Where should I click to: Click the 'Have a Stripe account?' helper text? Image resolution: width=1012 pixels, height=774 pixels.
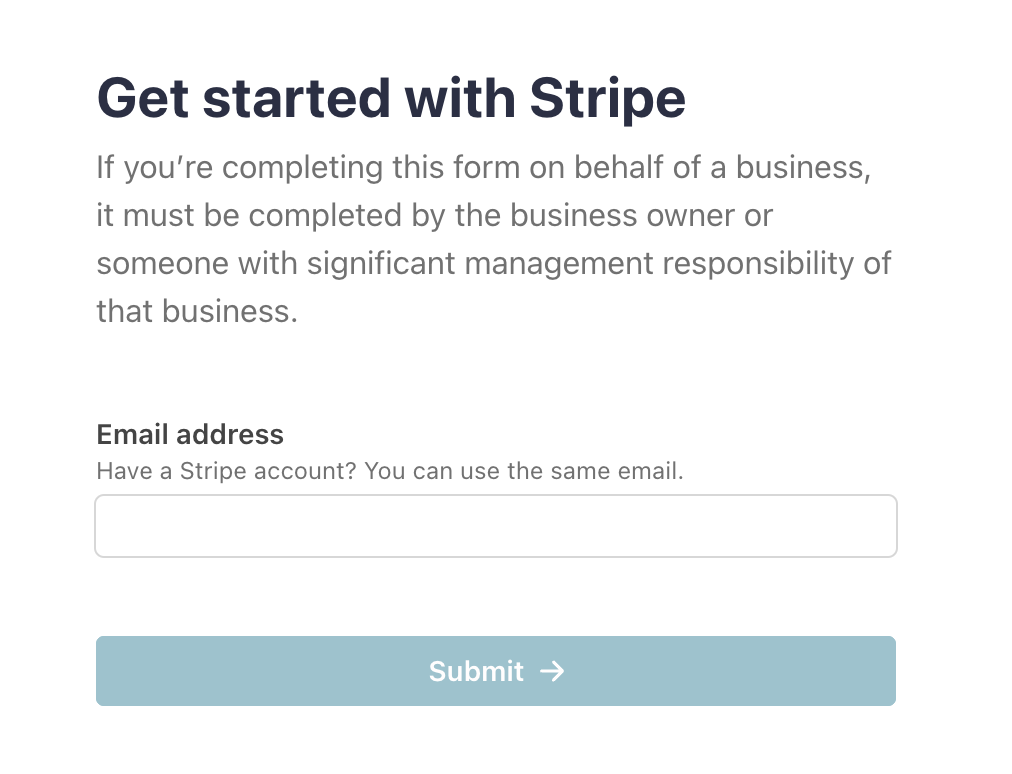[389, 471]
